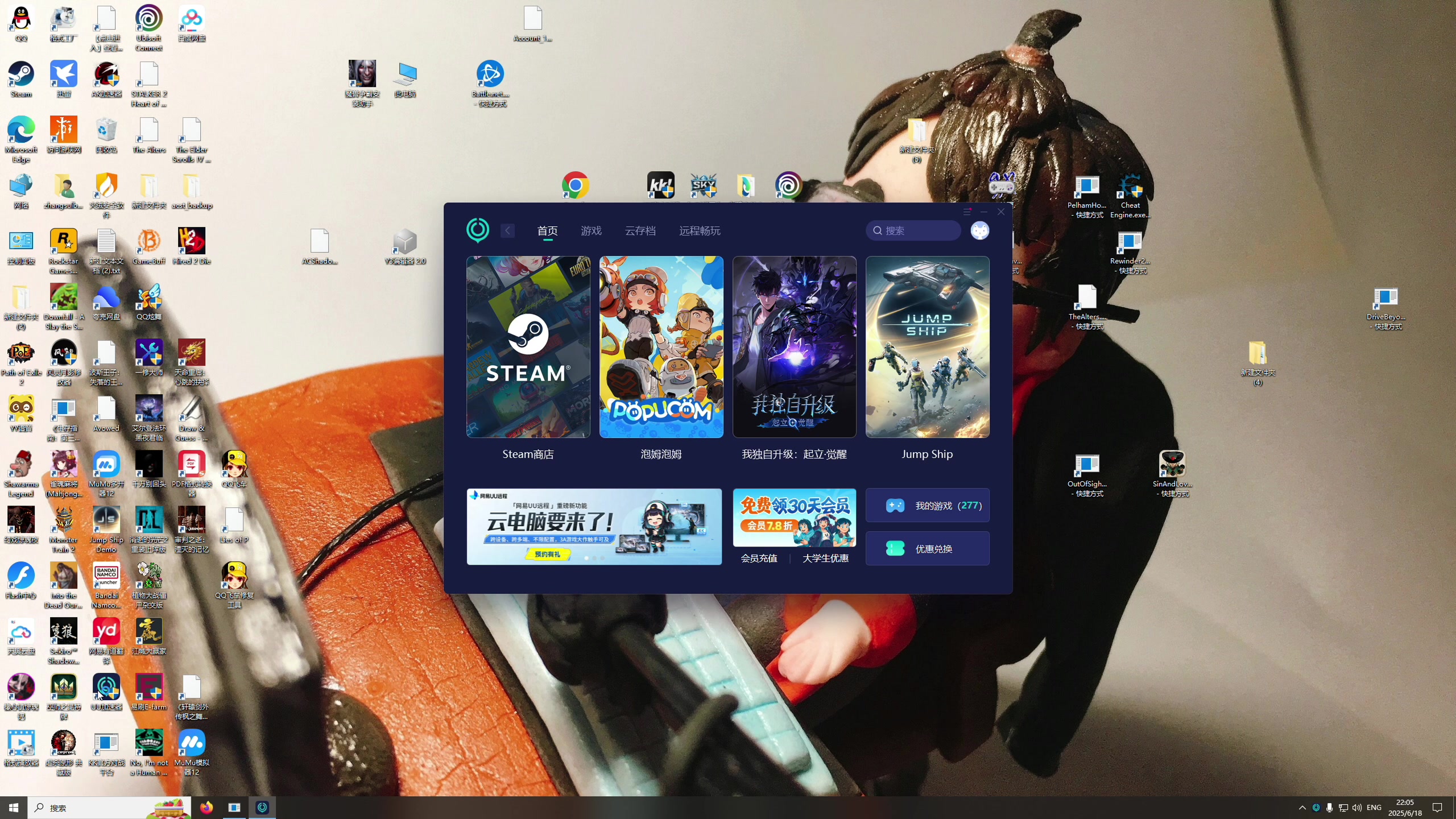This screenshot has width=1456, height=819.
Task: Select the UU加速器 desktop shortcut
Action: (x=106, y=693)
